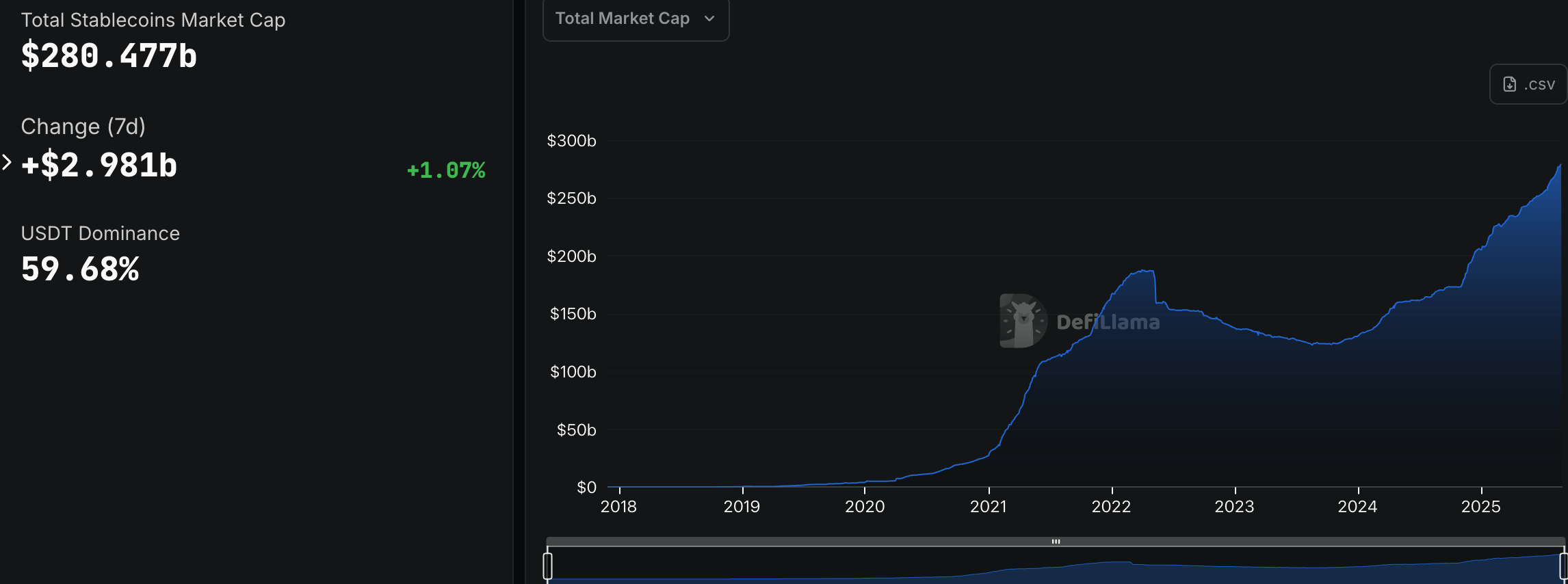Click the file download icon in the .csv button
The image size is (1568, 584).
pos(1509,84)
